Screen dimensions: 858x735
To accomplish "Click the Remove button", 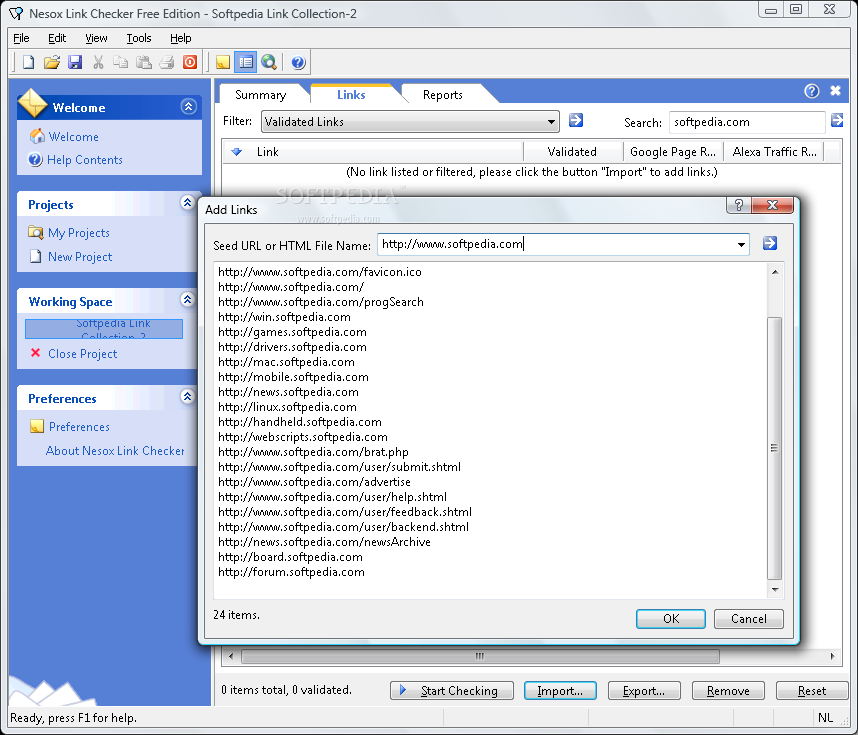I will (x=728, y=691).
